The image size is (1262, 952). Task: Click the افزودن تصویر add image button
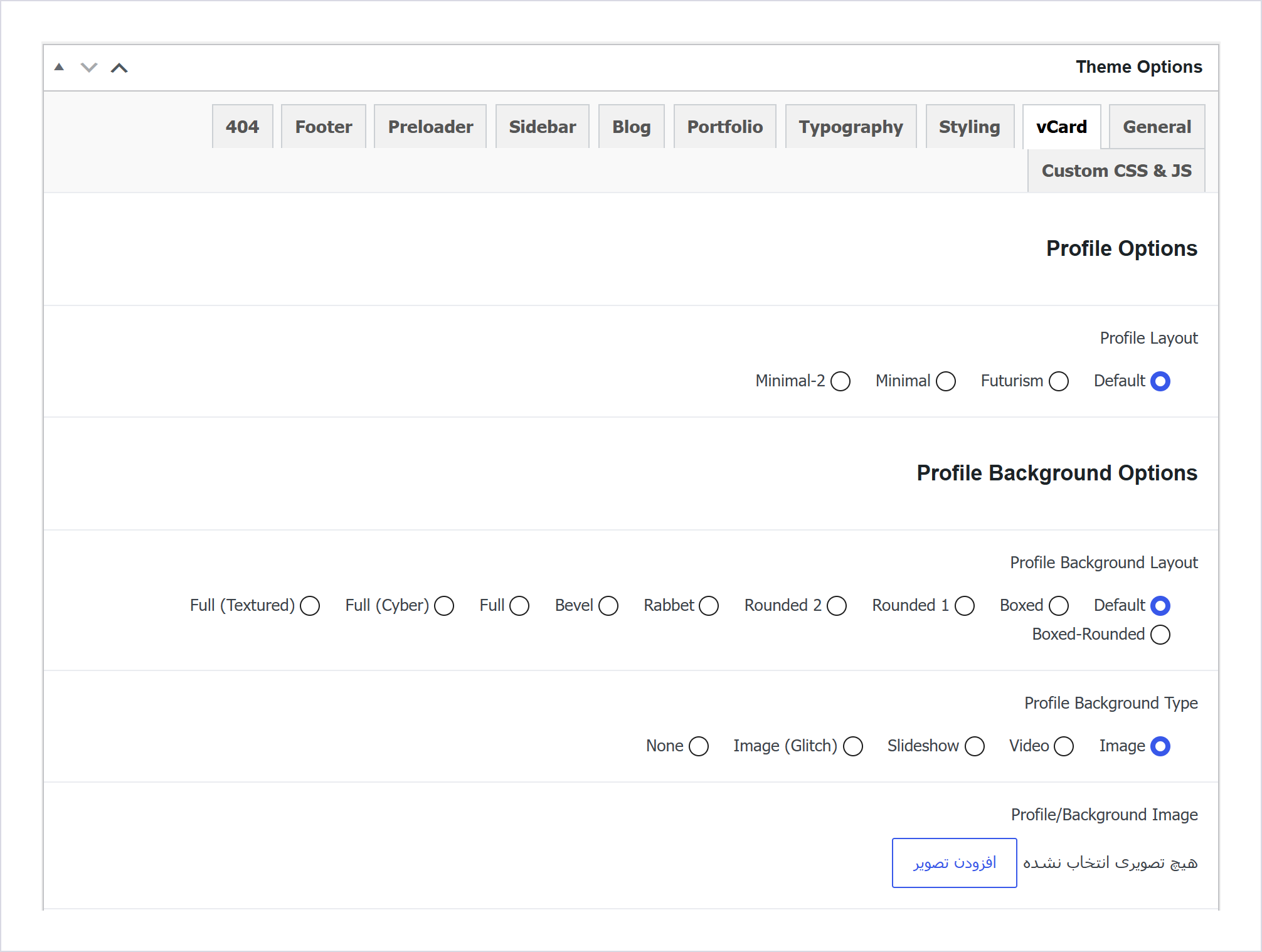coord(955,863)
